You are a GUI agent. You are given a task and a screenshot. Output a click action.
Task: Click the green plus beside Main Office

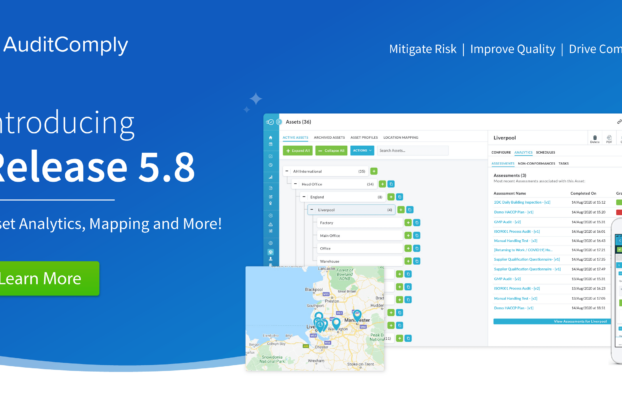pos(408,235)
